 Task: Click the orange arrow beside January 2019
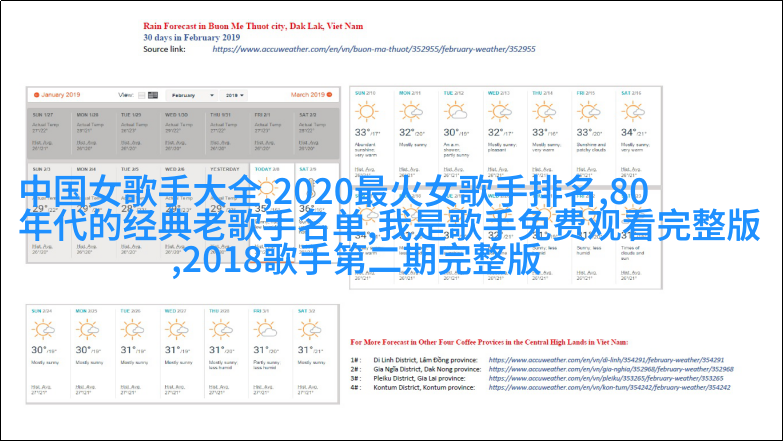(x=36, y=94)
